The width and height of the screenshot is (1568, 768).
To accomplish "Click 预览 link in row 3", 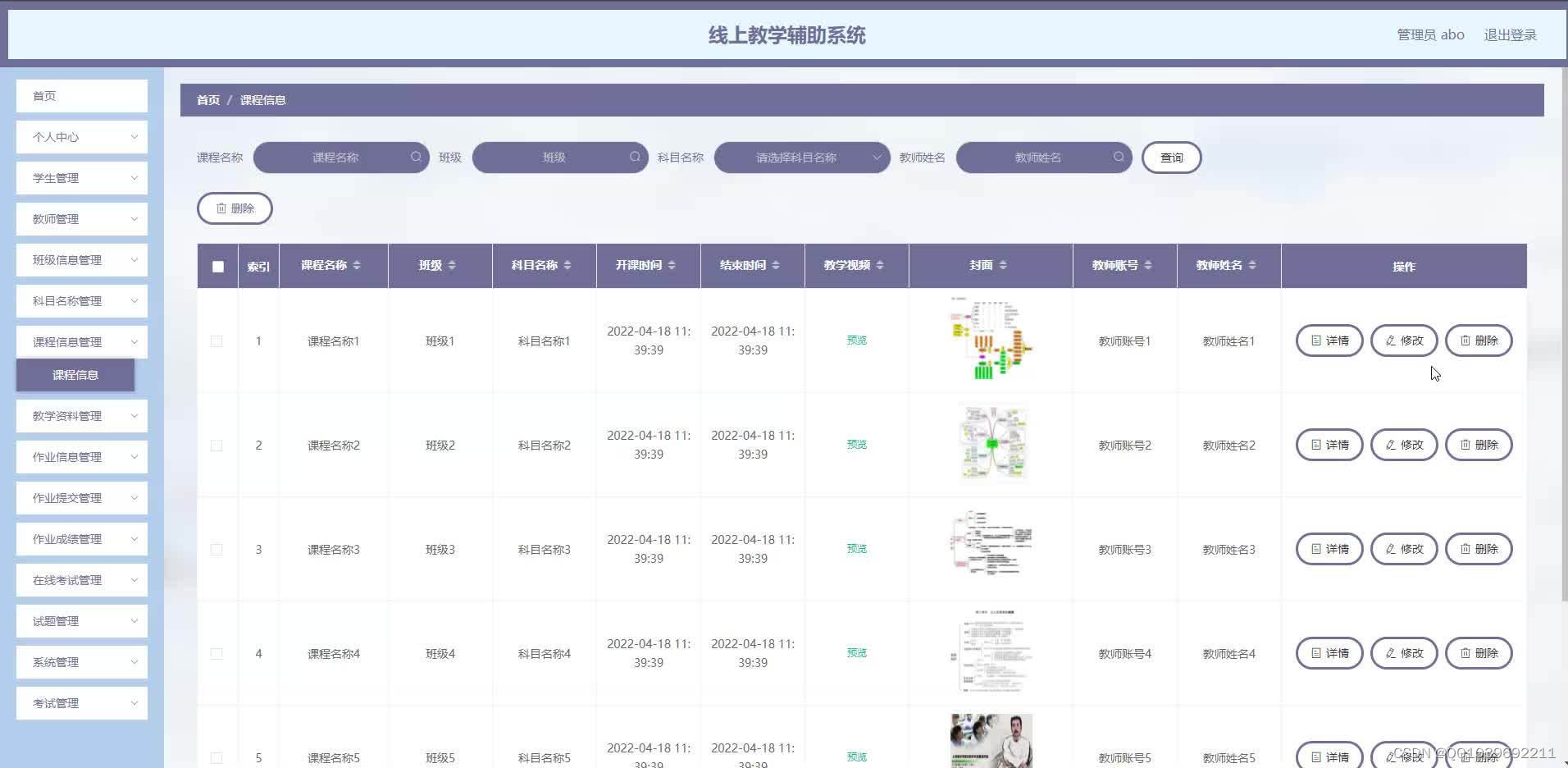I will (x=857, y=549).
